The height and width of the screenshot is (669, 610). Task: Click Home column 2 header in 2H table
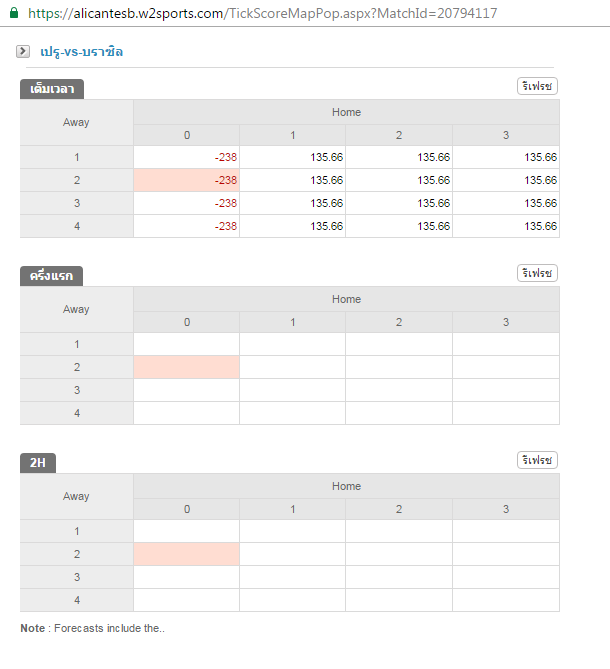399,509
